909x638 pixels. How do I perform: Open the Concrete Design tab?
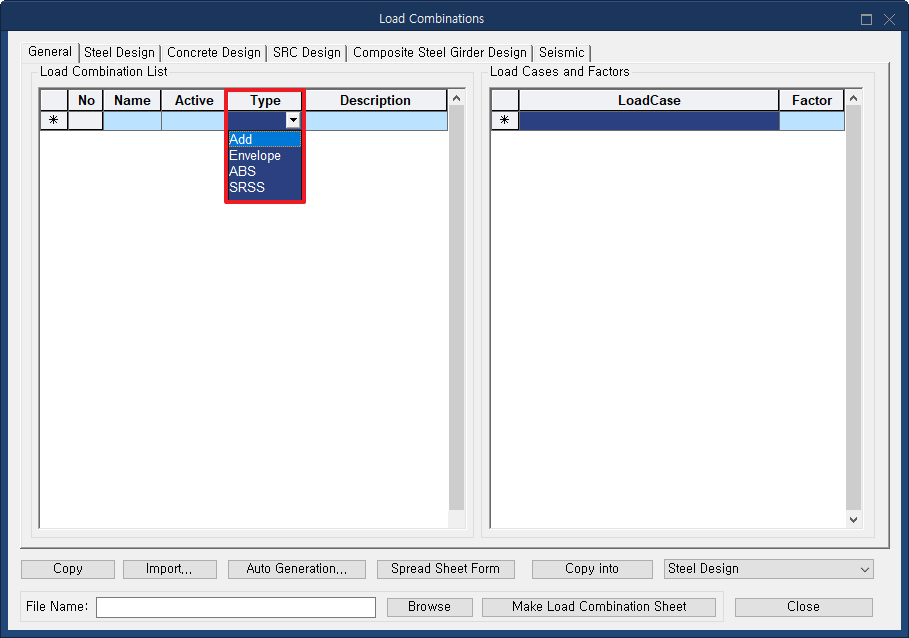(x=214, y=52)
